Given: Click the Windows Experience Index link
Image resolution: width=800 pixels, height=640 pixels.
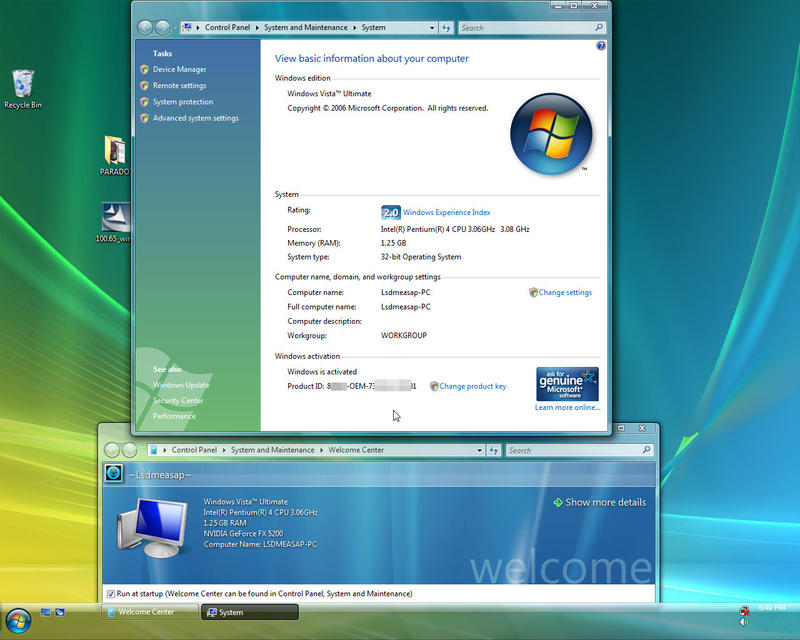Looking at the screenshot, I should tap(446, 212).
